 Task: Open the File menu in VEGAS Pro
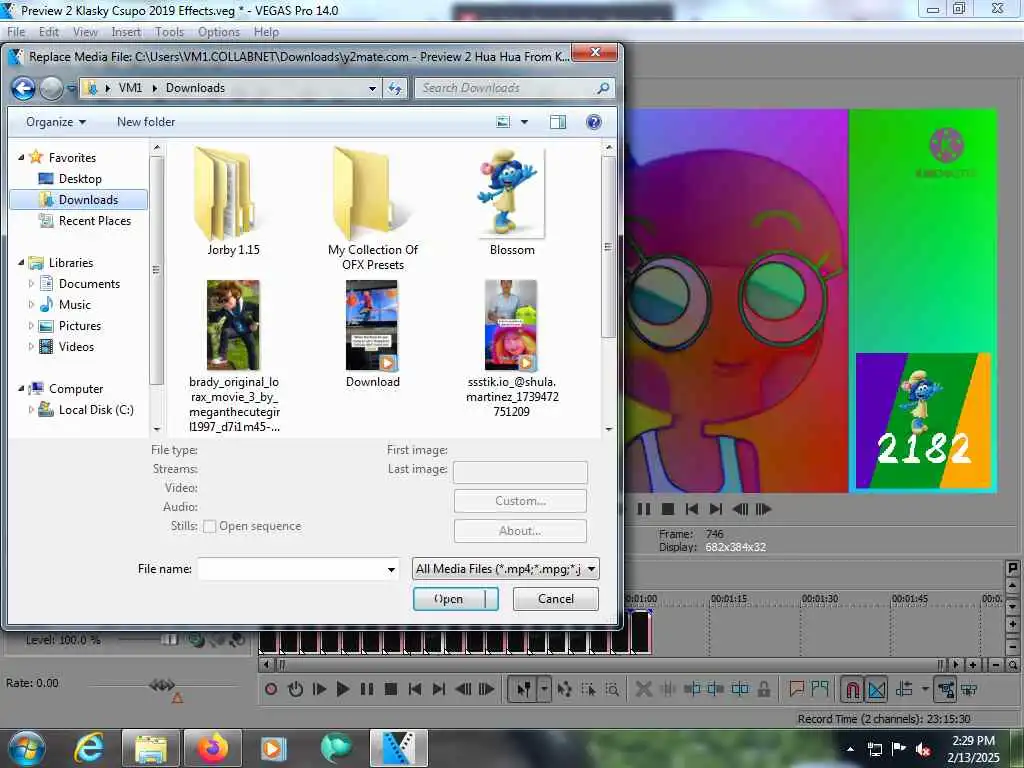click(16, 32)
